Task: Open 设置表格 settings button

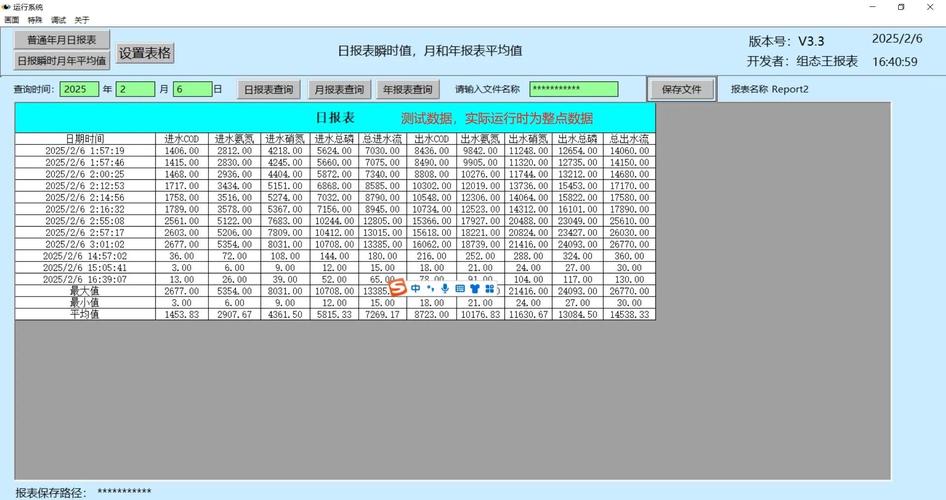Action: [x=145, y=53]
